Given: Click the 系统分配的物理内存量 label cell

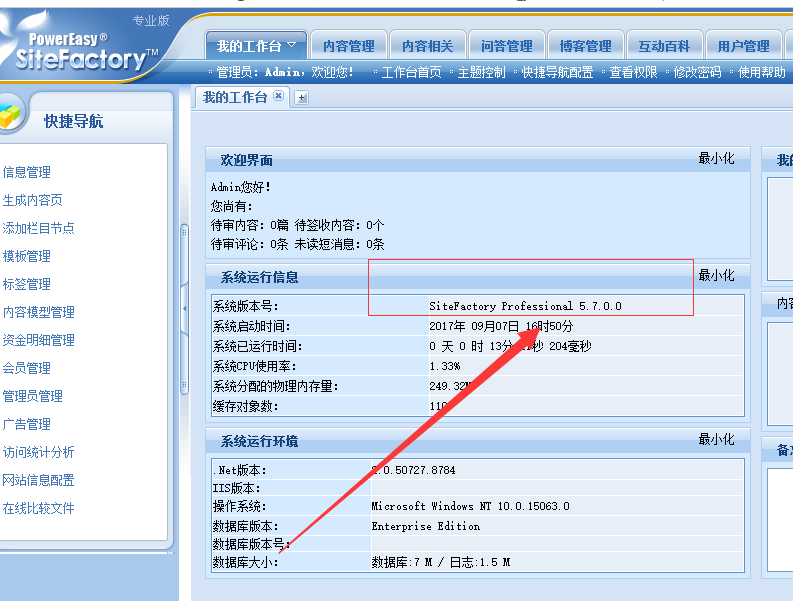Looking at the screenshot, I should [x=320, y=386].
